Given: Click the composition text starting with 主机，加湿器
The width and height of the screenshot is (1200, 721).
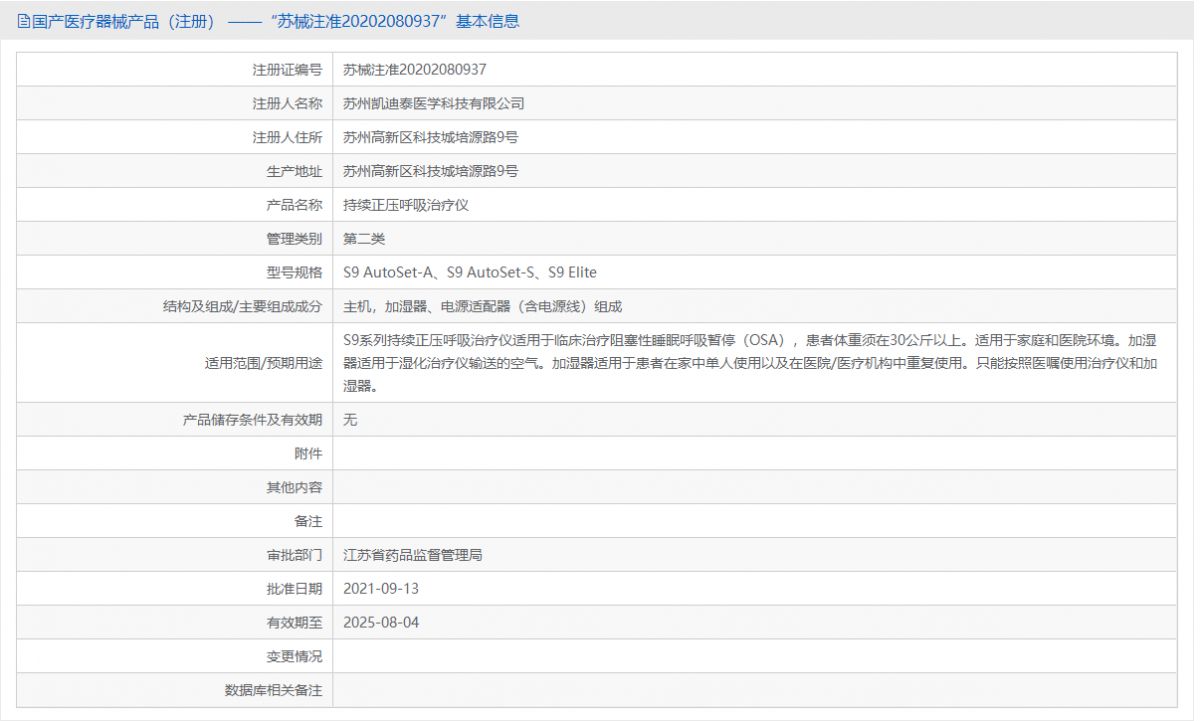Looking at the screenshot, I should click(482, 307).
